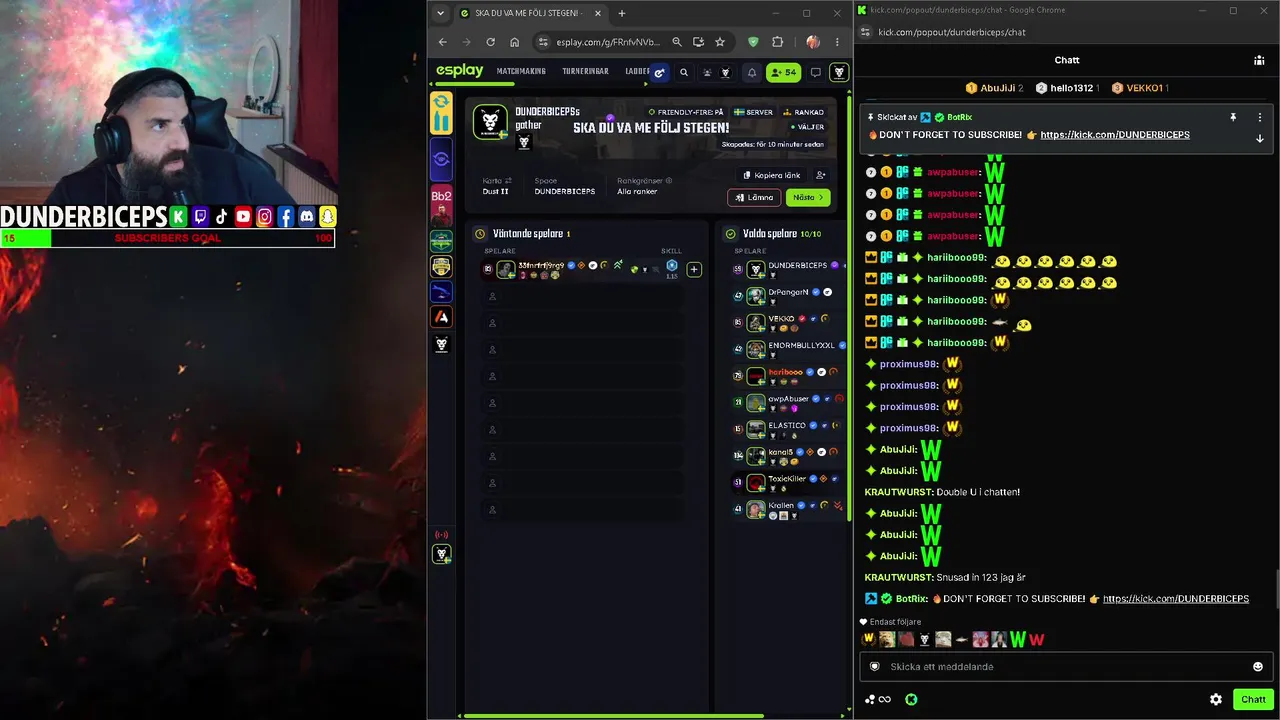This screenshot has height=720, width=1280.
Task: Open Chrome home page button
Action: click(514, 42)
